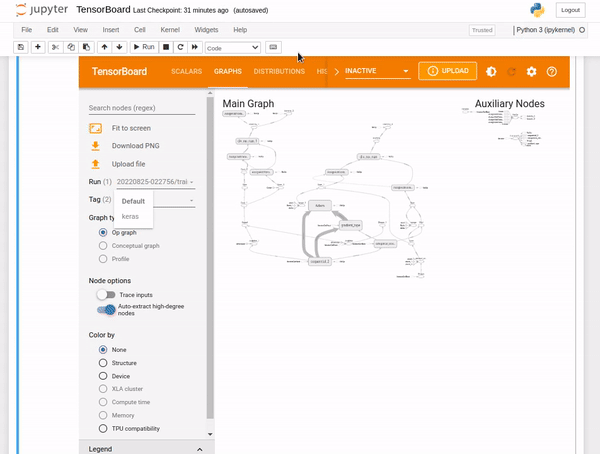Click the Download PNG arrow icon
The image size is (600, 454).
pyautogui.click(x=95, y=146)
